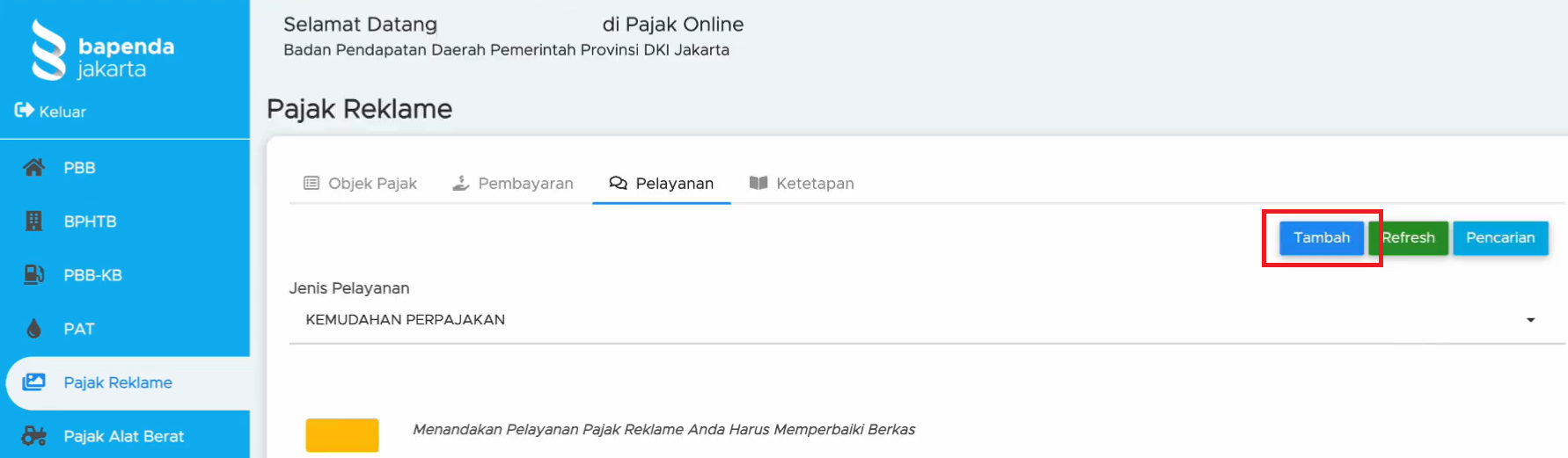This screenshot has width=1568, height=458.
Task: Click the hand icon on the Pembayaran tab
Action: (x=460, y=183)
